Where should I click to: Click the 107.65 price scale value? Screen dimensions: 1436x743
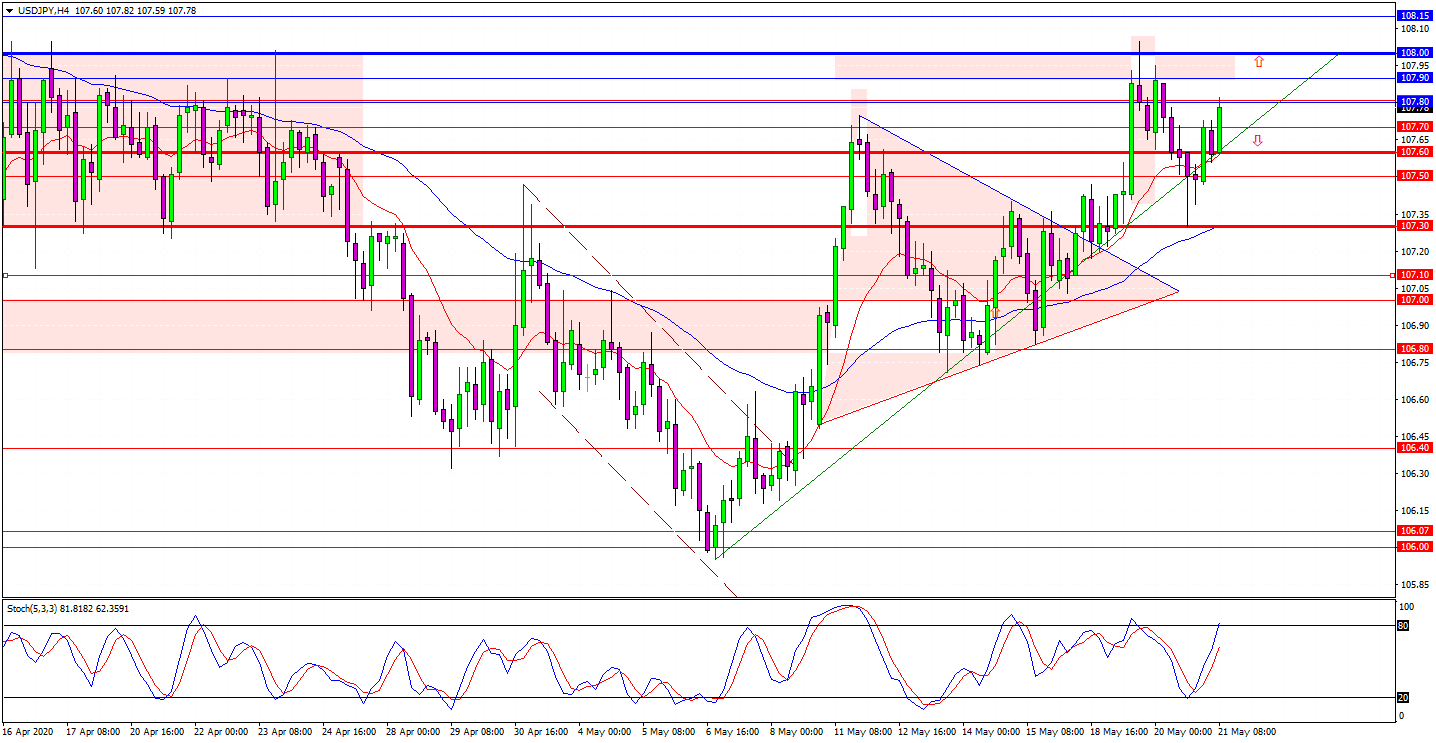point(1415,140)
